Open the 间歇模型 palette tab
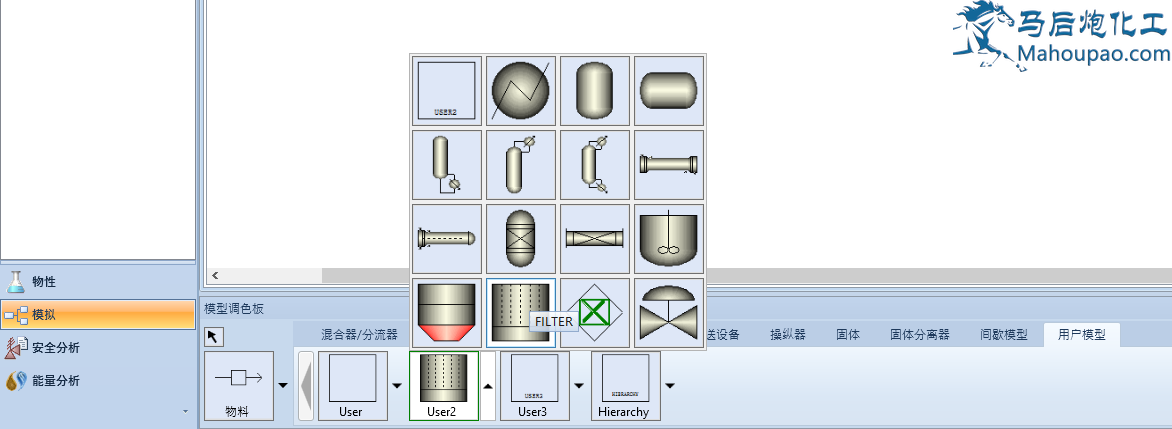Screen dimensions: 1172x429 [x=1003, y=335]
